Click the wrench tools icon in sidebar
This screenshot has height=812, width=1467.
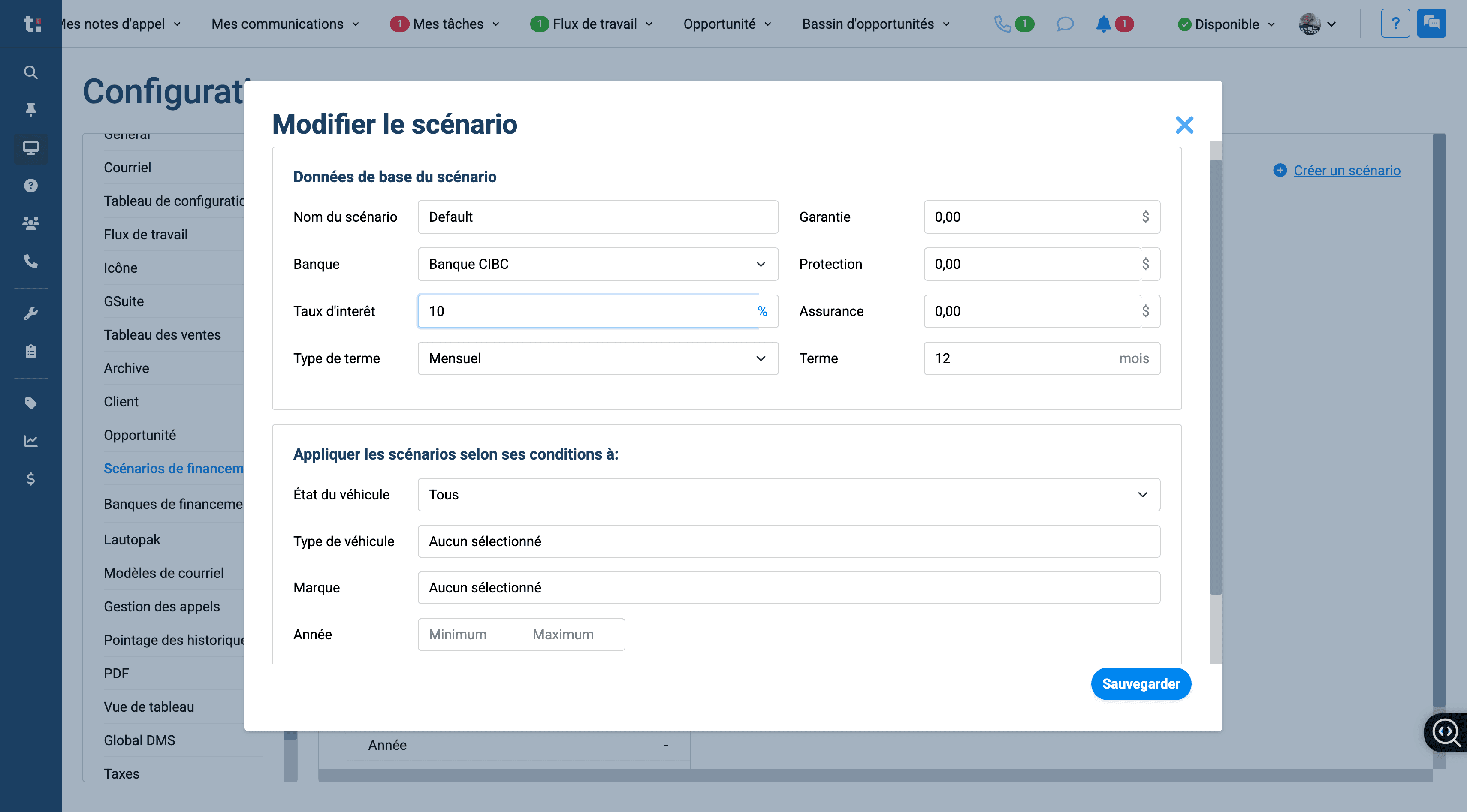(x=31, y=313)
